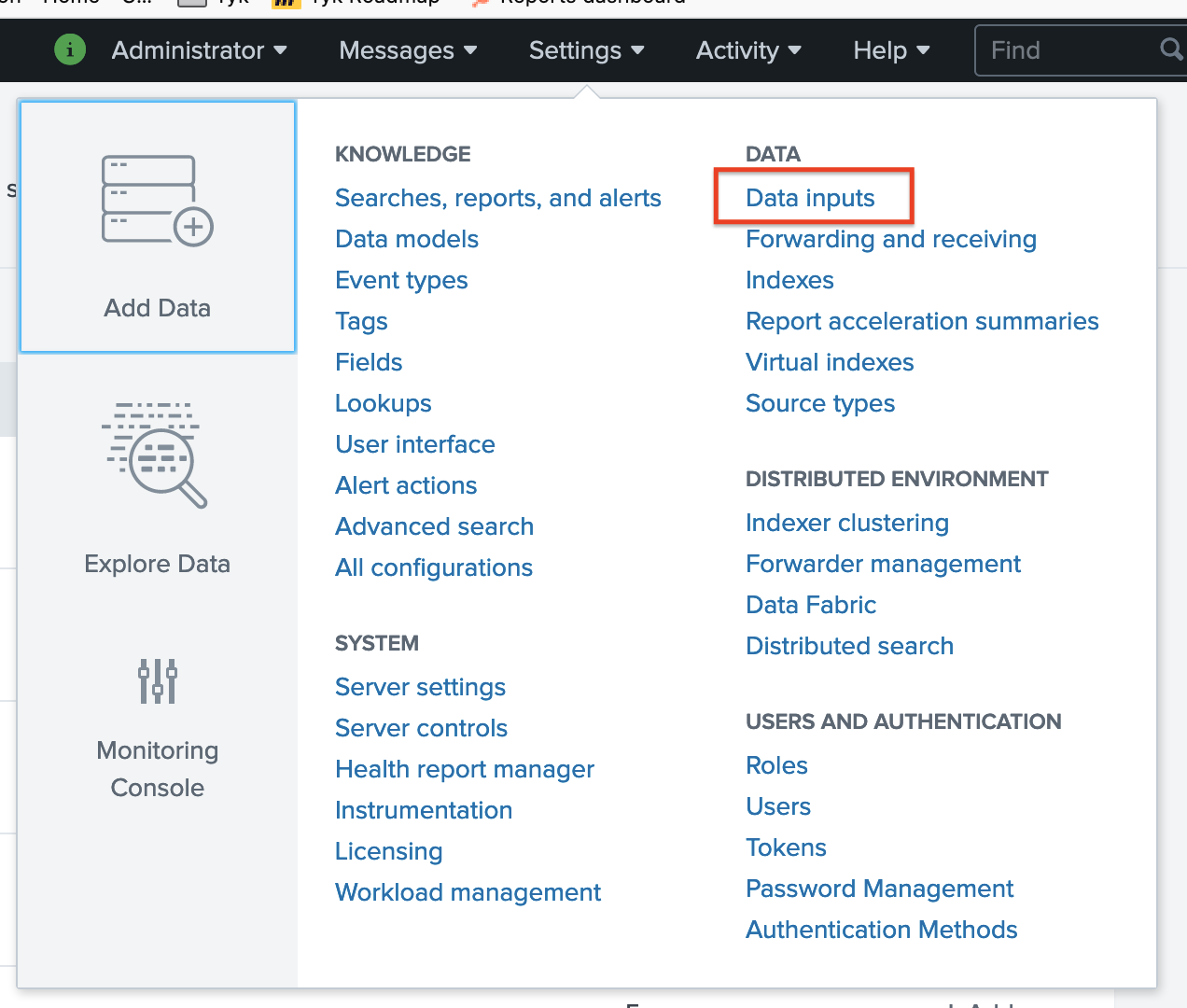1187x1008 pixels.
Task: Open the Users management page
Action: coord(778,806)
